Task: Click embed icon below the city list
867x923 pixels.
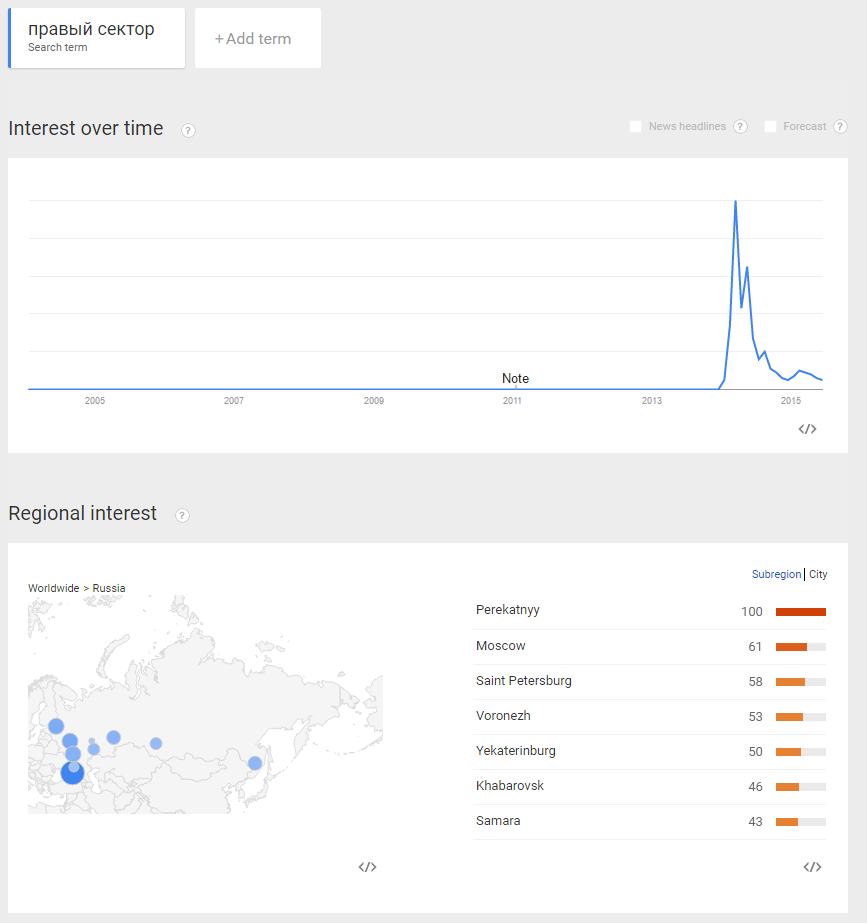Action: point(812,867)
